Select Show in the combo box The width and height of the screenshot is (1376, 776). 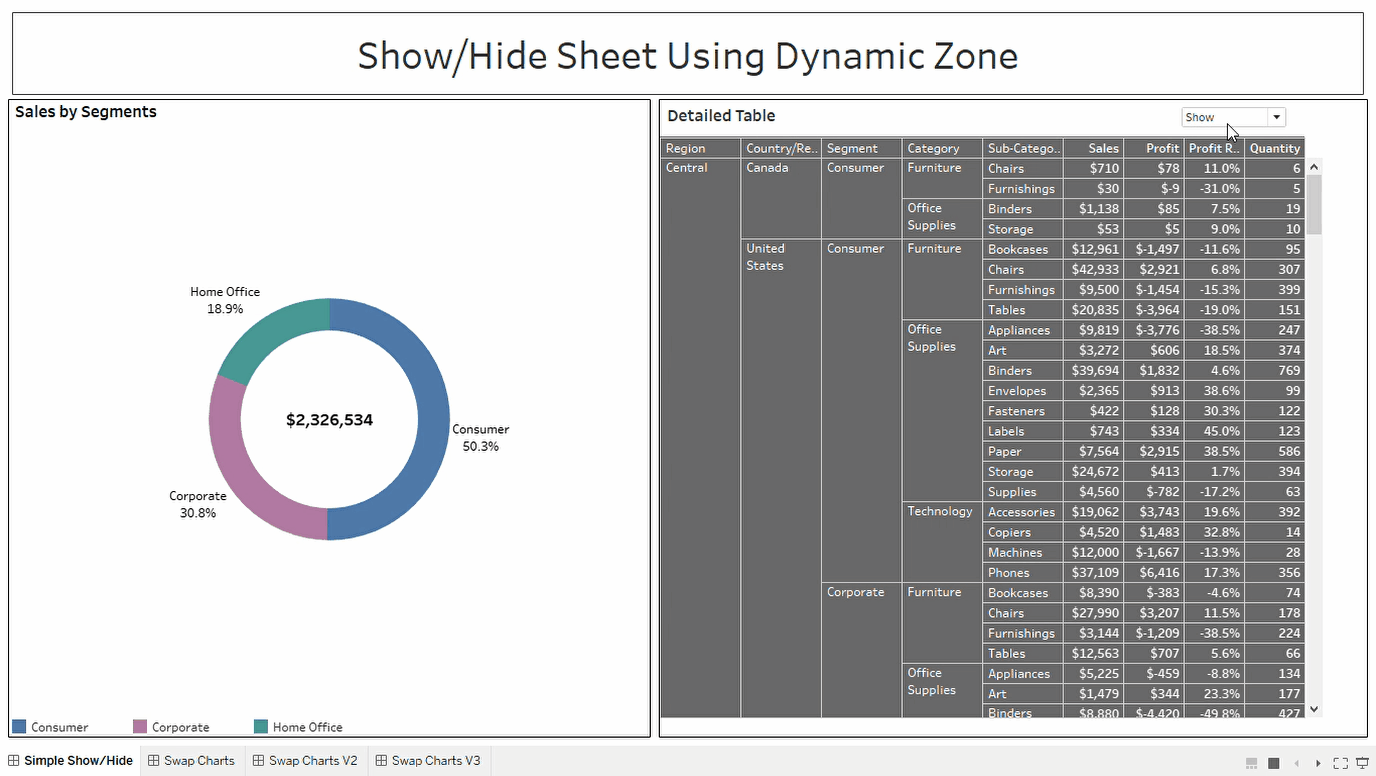click(1220, 117)
